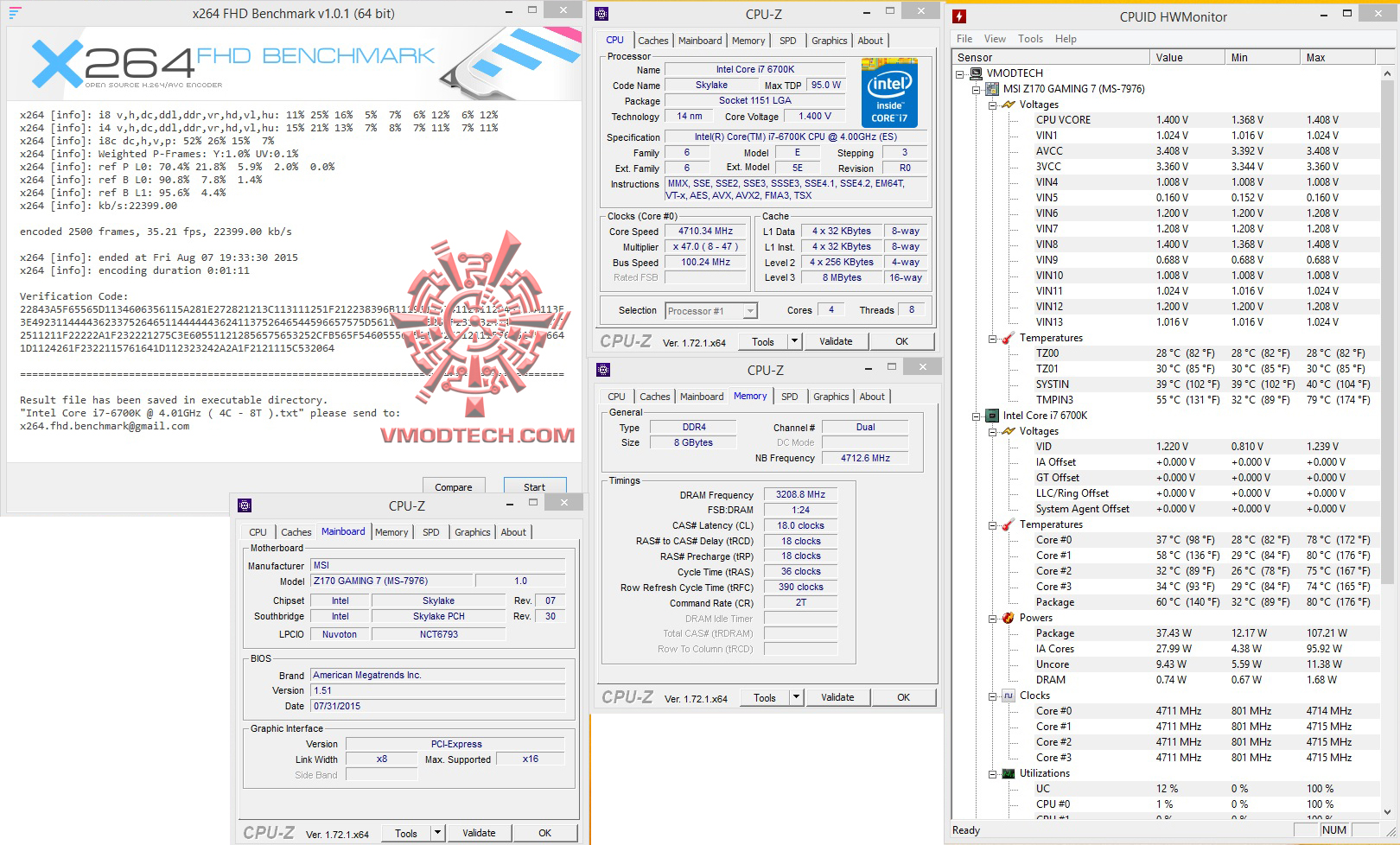Viewport: 1400px width, 845px height.
Task: Open the Tools dropdown arrow in the CPU-Z CPU tab window
Action: 794,341
